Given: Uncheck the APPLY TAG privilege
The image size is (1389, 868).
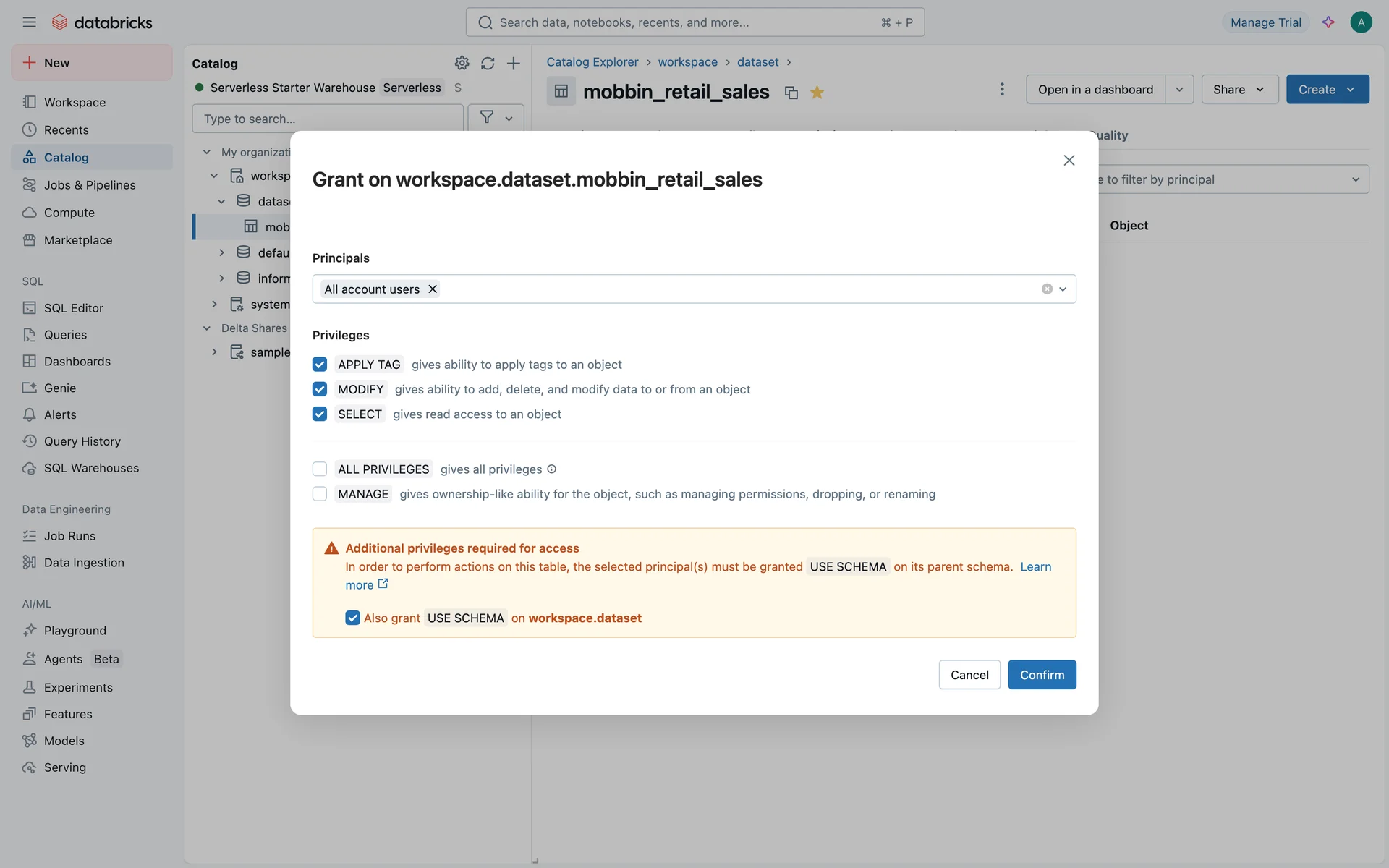Looking at the screenshot, I should 320,365.
